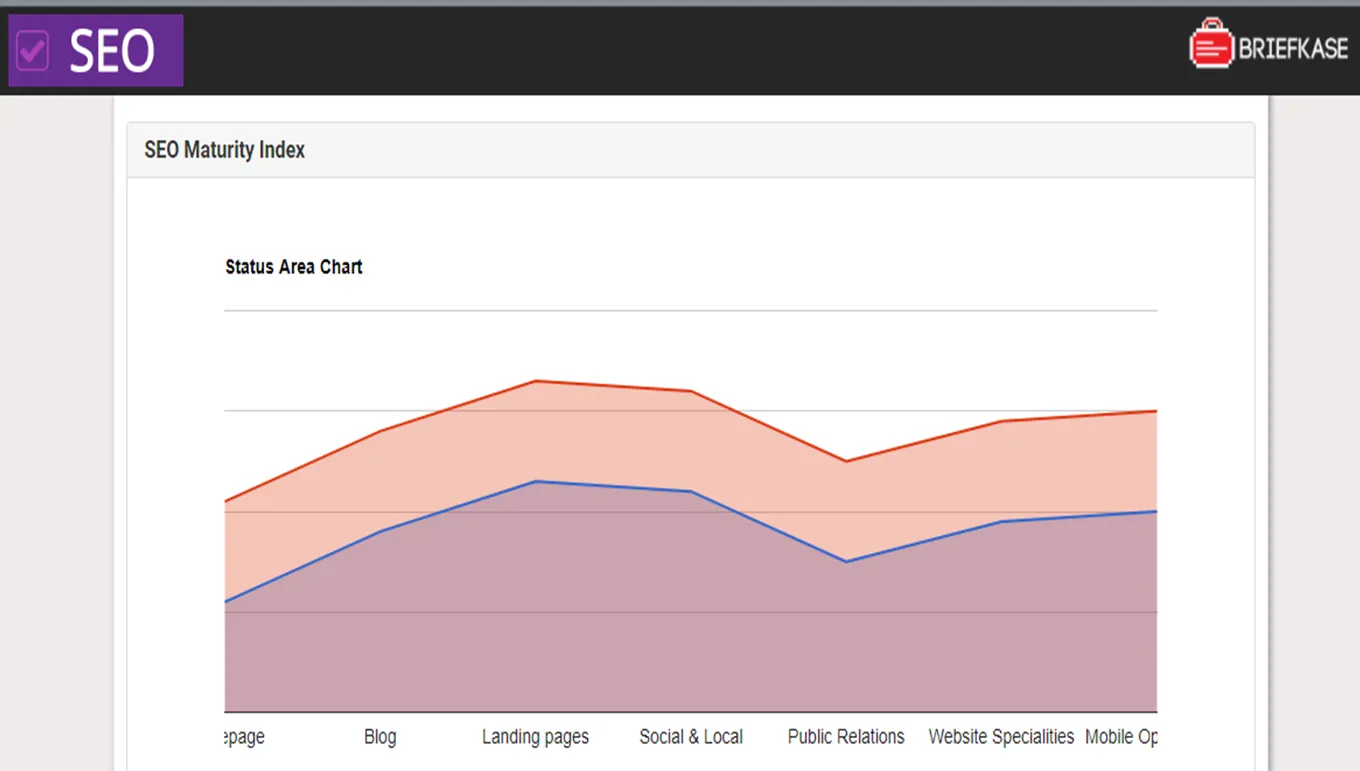Click the Social & Local axis label
1360x771 pixels.
691,737
